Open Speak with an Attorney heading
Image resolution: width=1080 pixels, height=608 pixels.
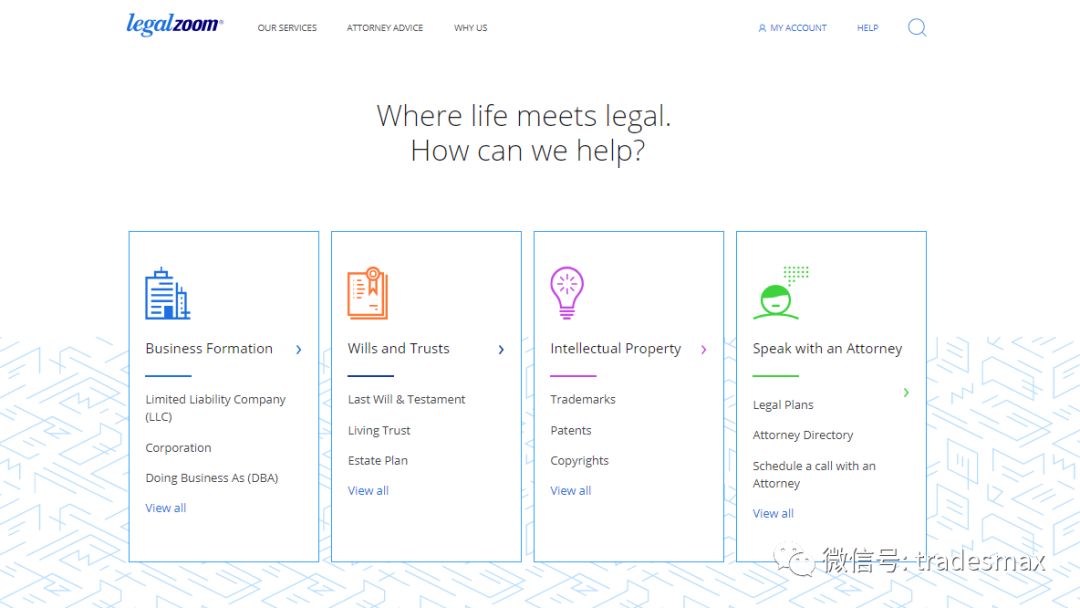(827, 349)
